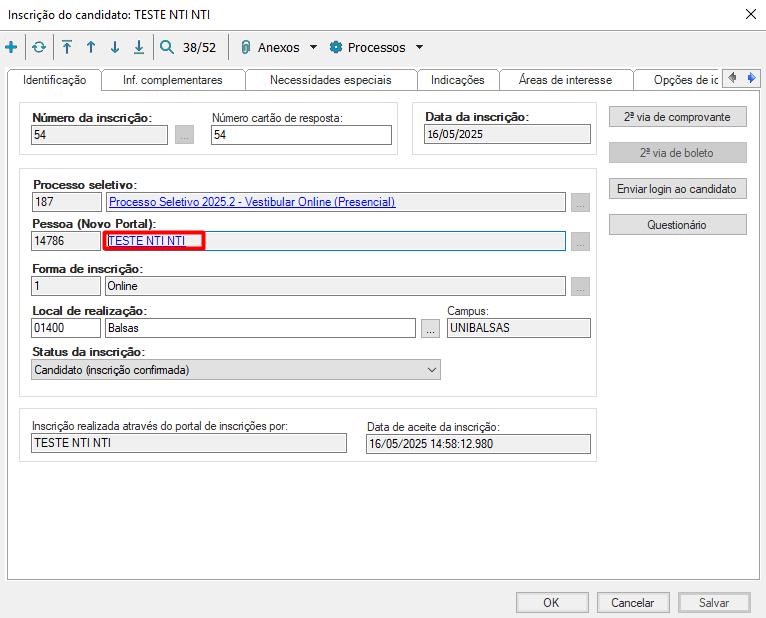
Task: Click the add new record plus icon
Action: pyautogui.click(x=11, y=47)
